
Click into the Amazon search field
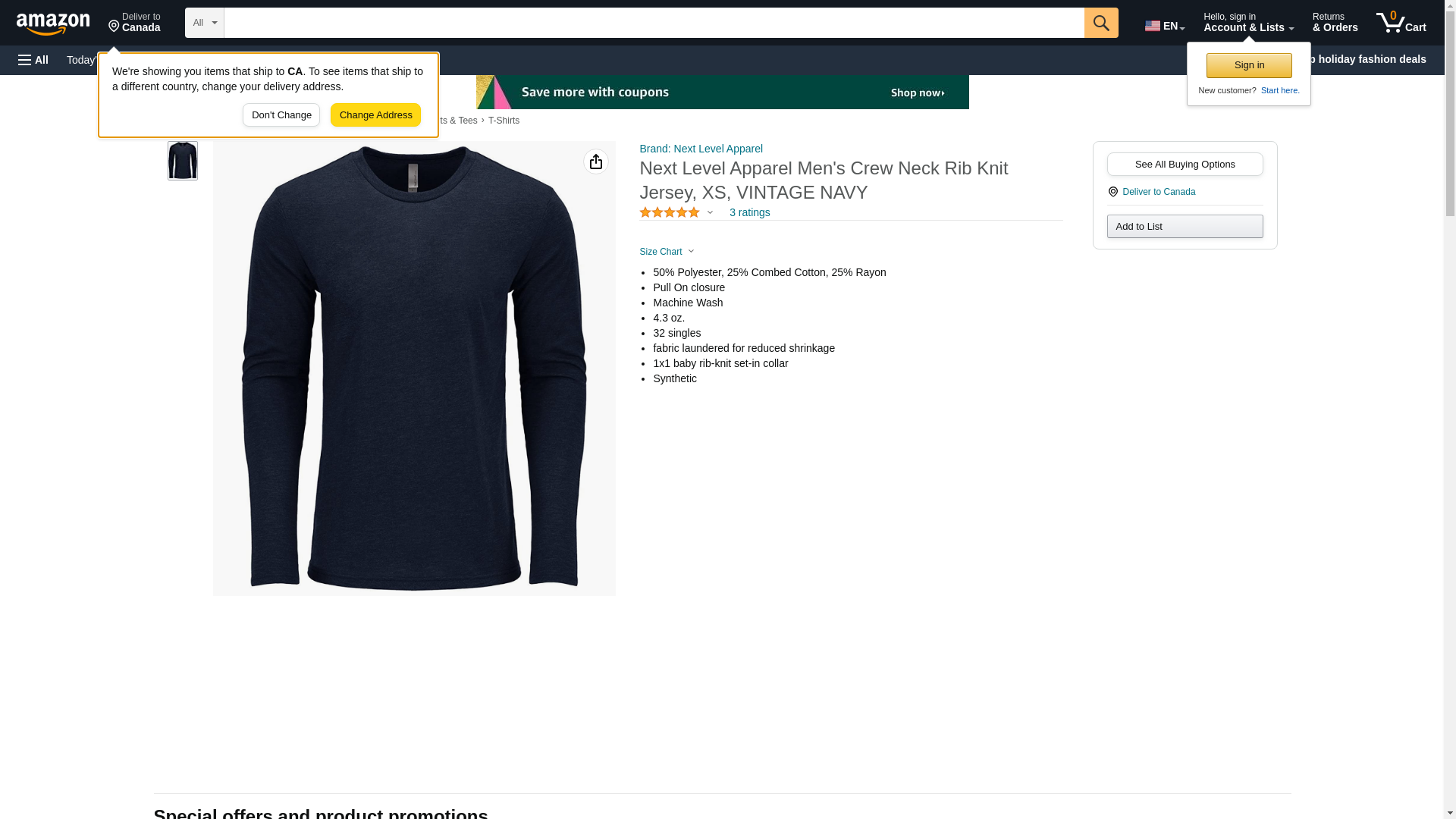coord(654,23)
